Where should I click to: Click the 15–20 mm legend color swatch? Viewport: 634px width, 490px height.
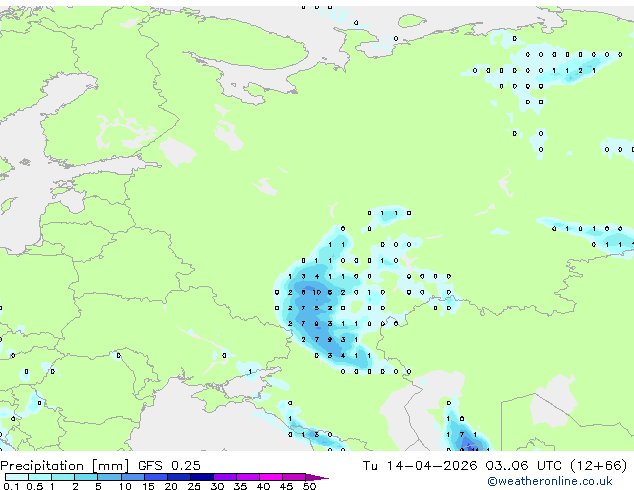pyautogui.click(x=156, y=477)
